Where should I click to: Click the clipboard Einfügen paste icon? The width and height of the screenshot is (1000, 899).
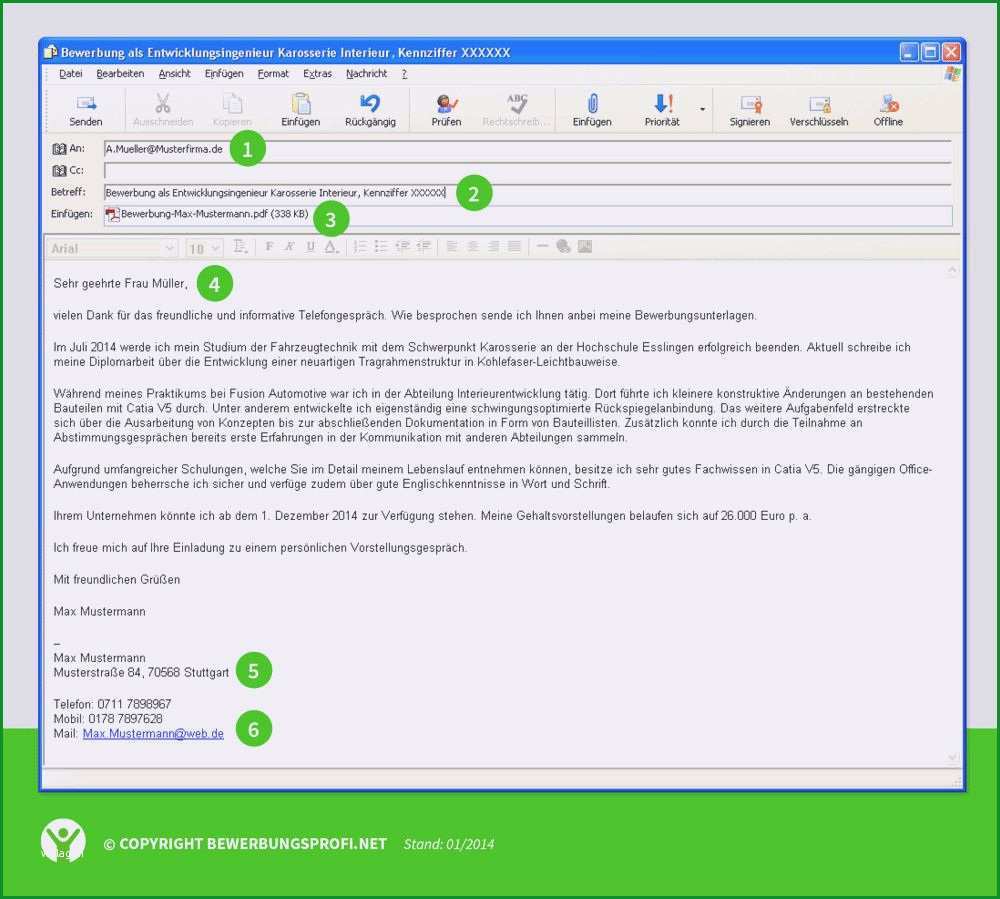point(300,103)
